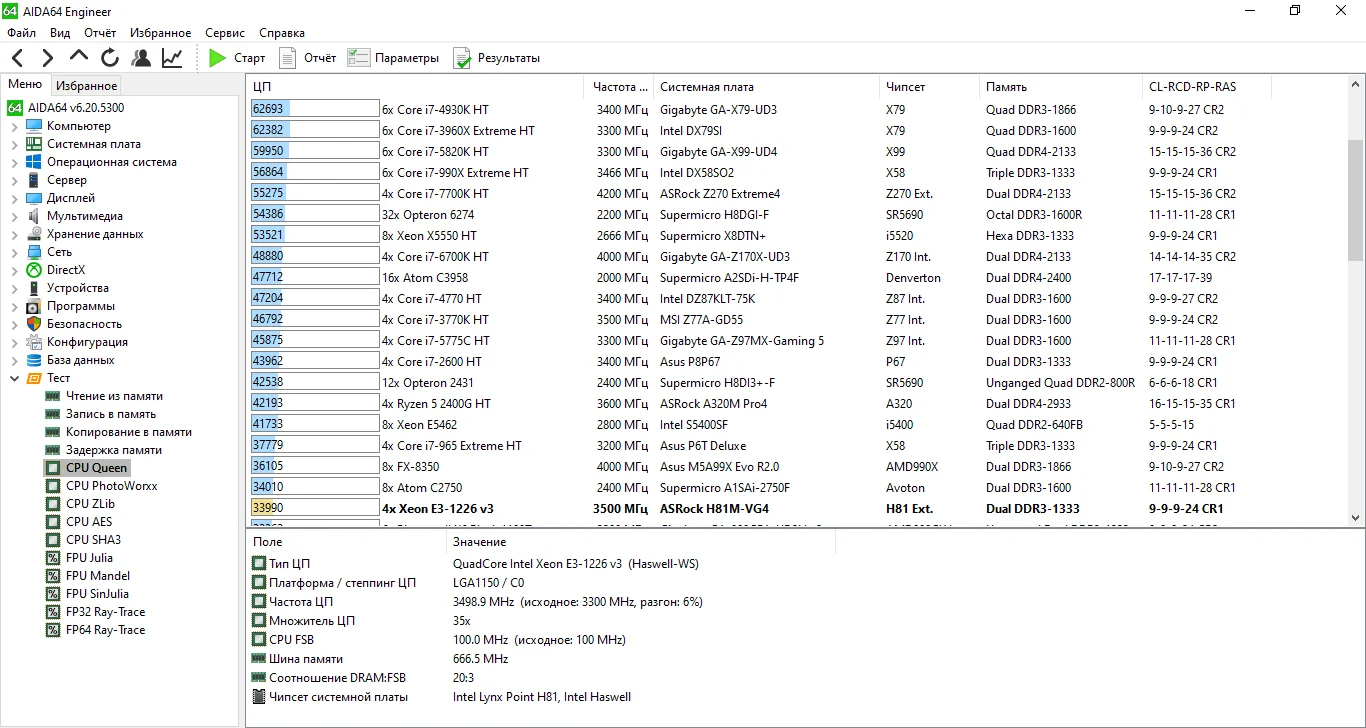Click the green Старт play icon
The width and height of the screenshot is (1366, 728).
click(x=218, y=58)
